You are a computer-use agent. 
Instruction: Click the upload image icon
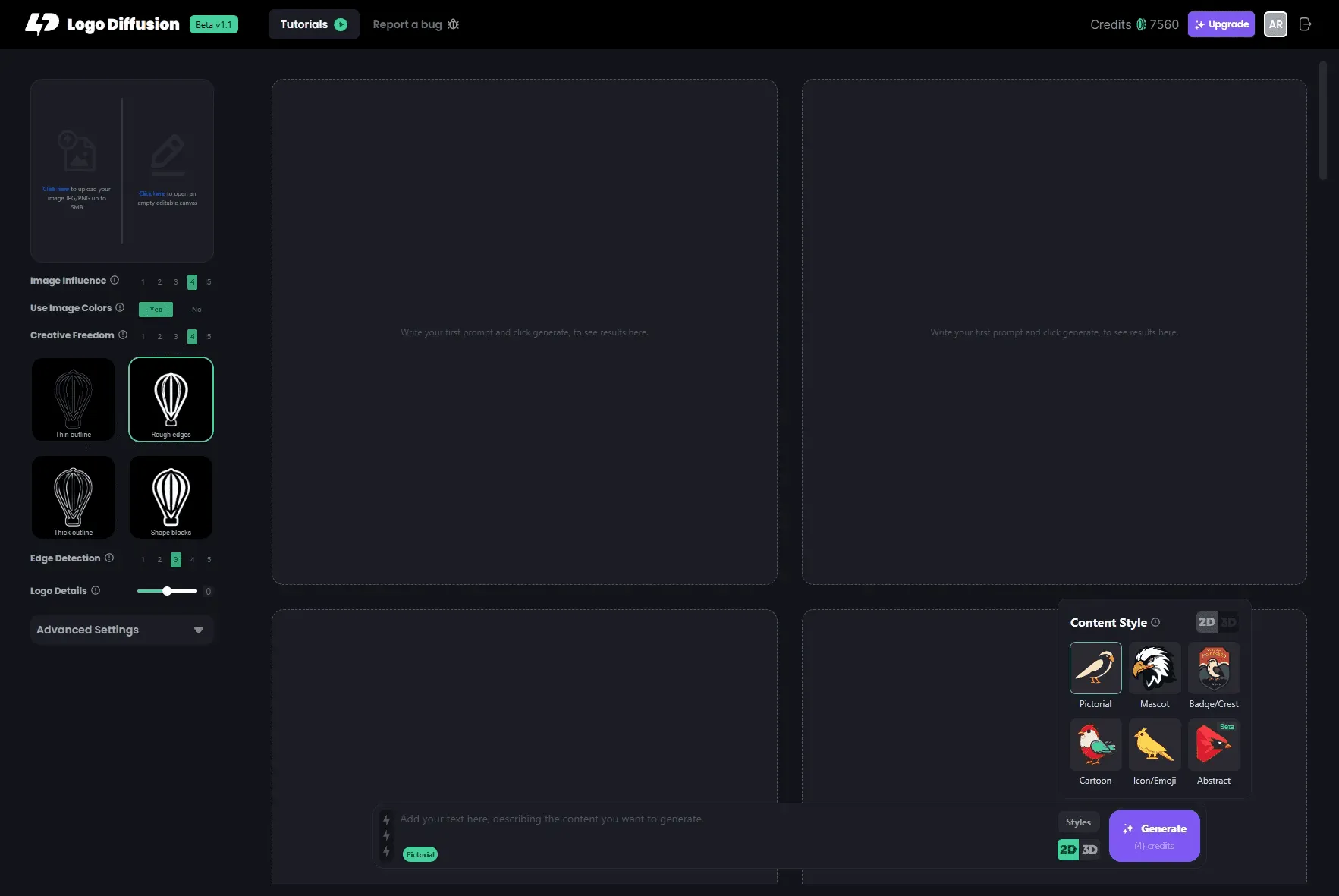pyautogui.click(x=77, y=150)
